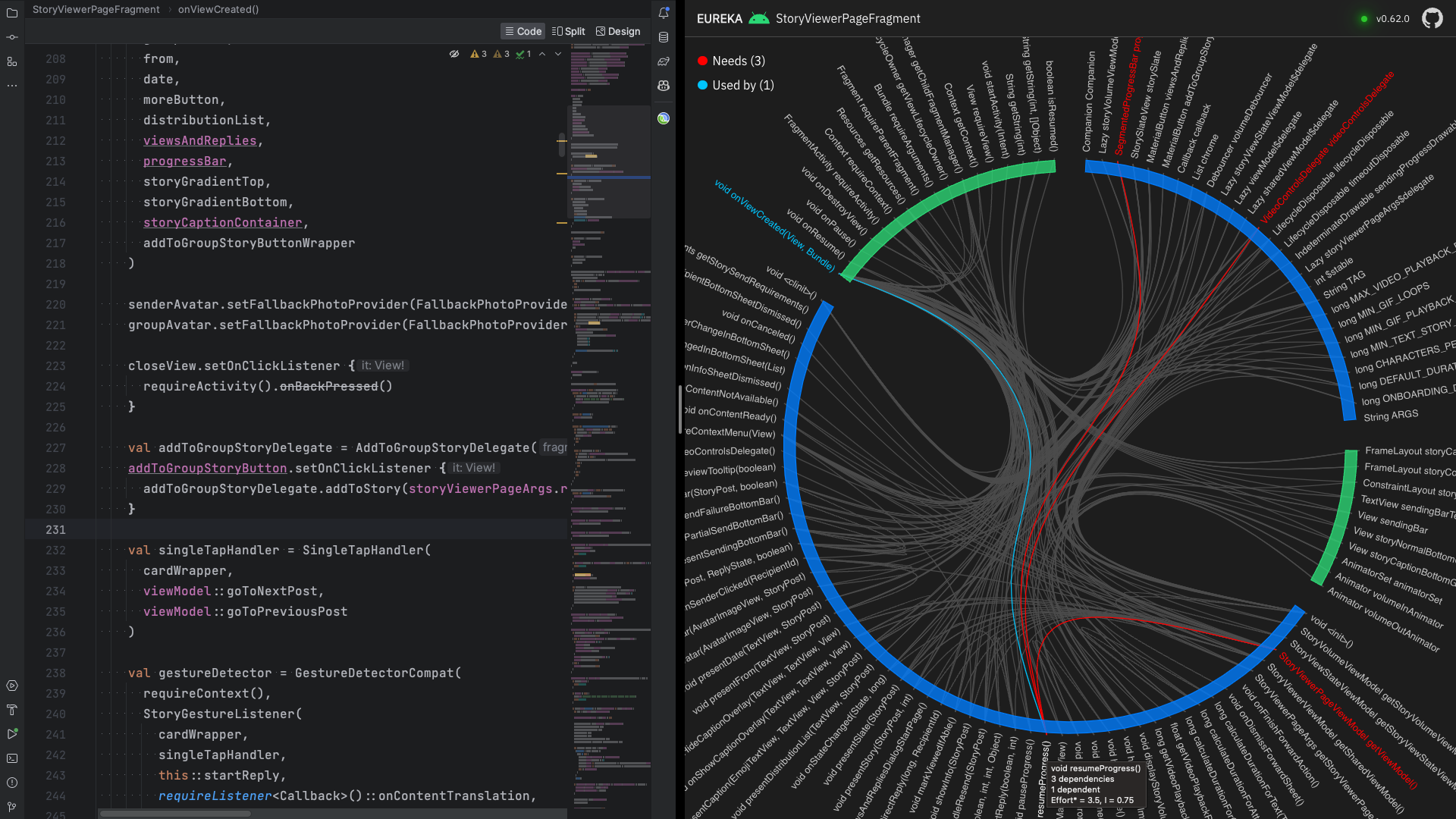Viewport: 1456px width, 819px height.
Task: Click the Code tab to view source
Action: (523, 31)
